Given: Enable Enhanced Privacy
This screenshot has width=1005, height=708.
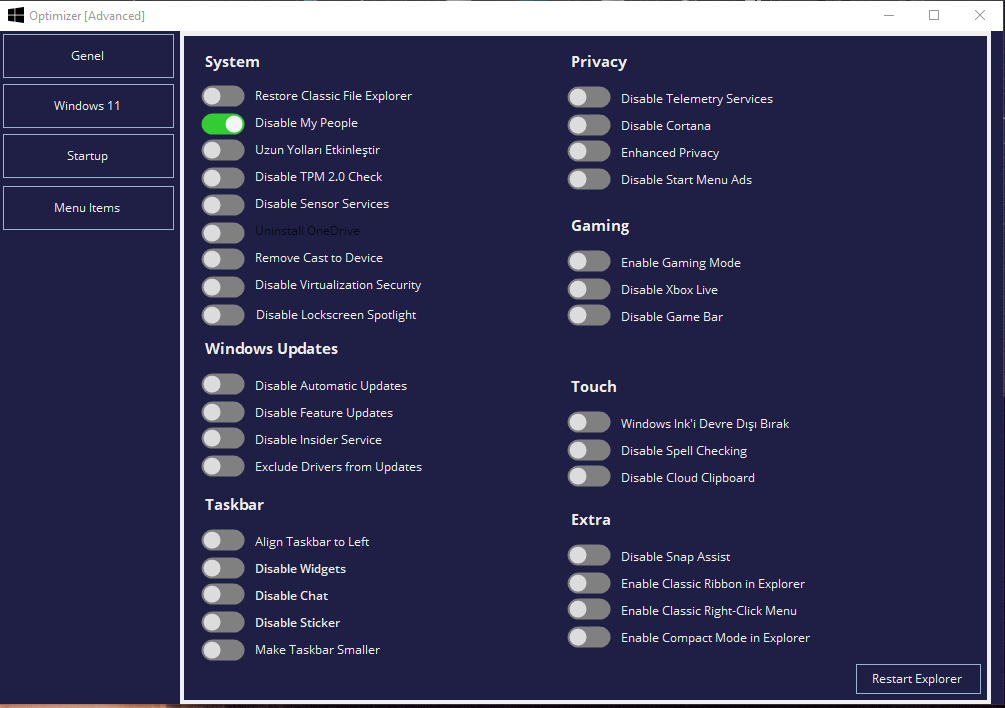Looking at the screenshot, I should [x=589, y=151].
